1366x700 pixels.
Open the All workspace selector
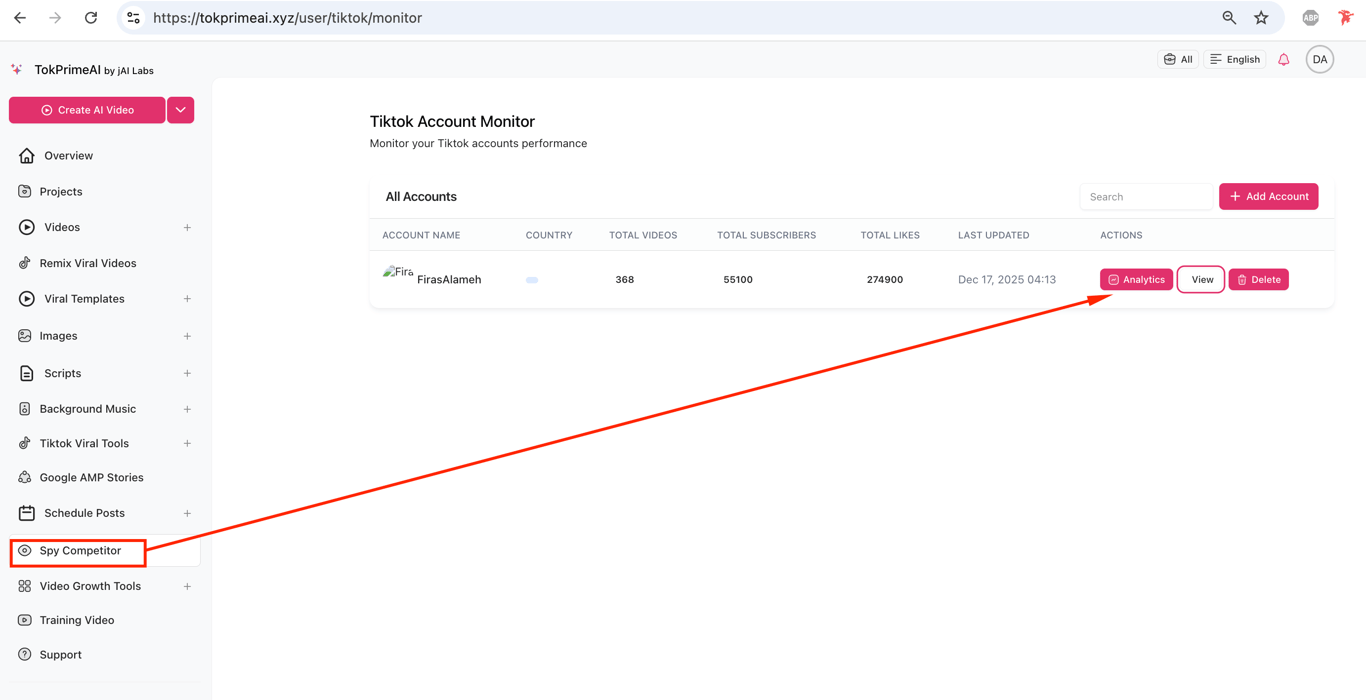[x=1178, y=60]
